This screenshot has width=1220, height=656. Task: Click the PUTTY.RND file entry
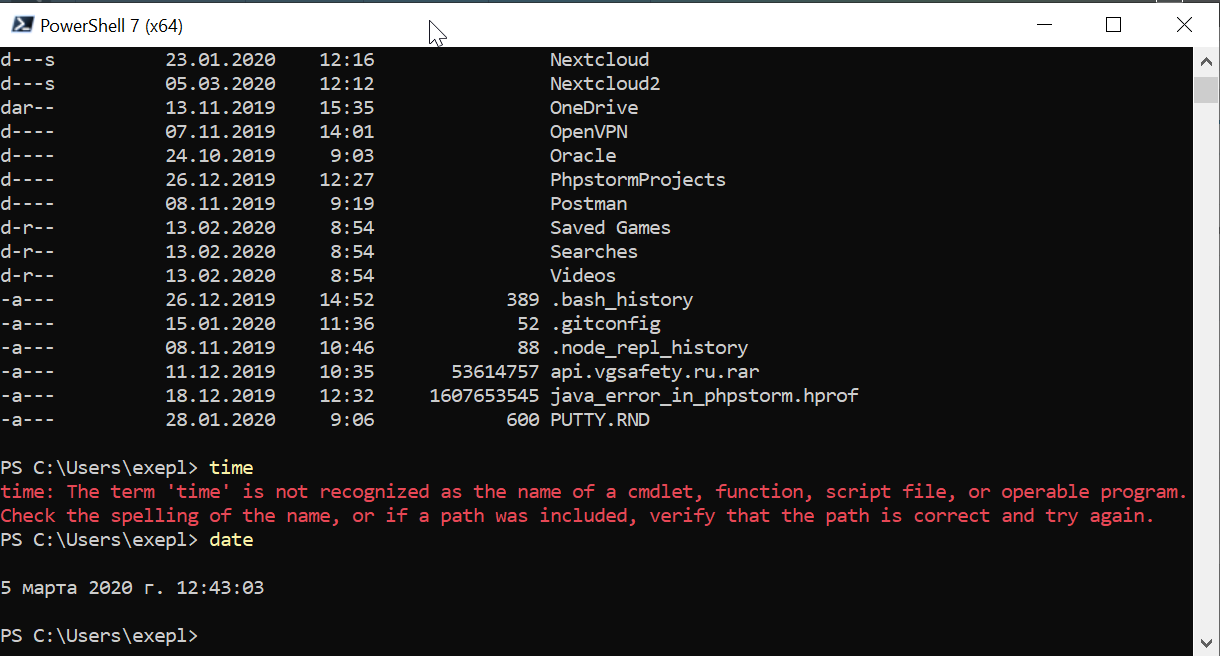[x=599, y=420]
